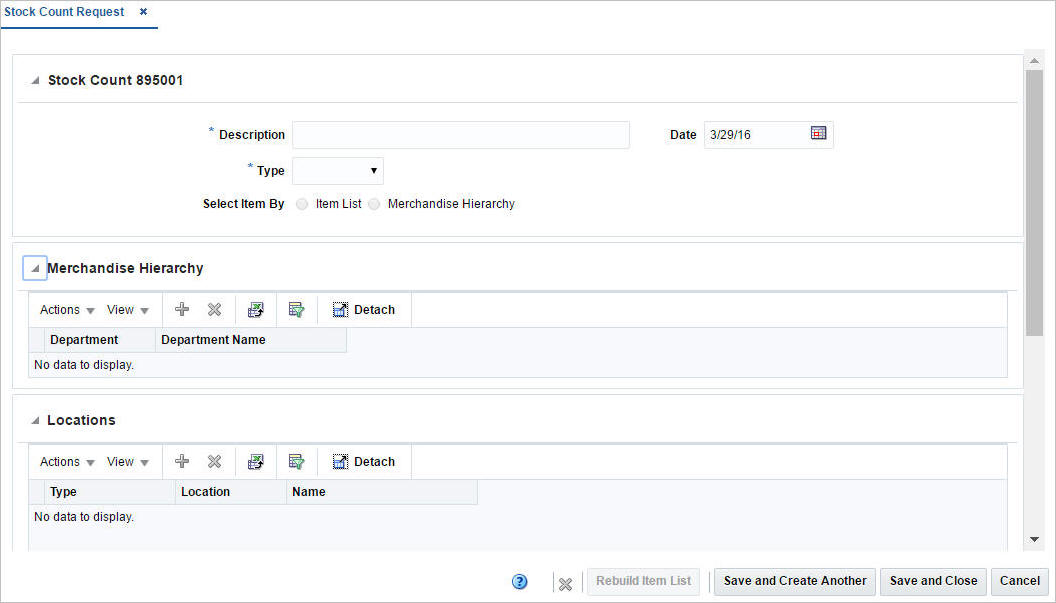The width and height of the screenshot is (1056, 603).
Task: Add a row to the Locations table
Action: (181, 461)
